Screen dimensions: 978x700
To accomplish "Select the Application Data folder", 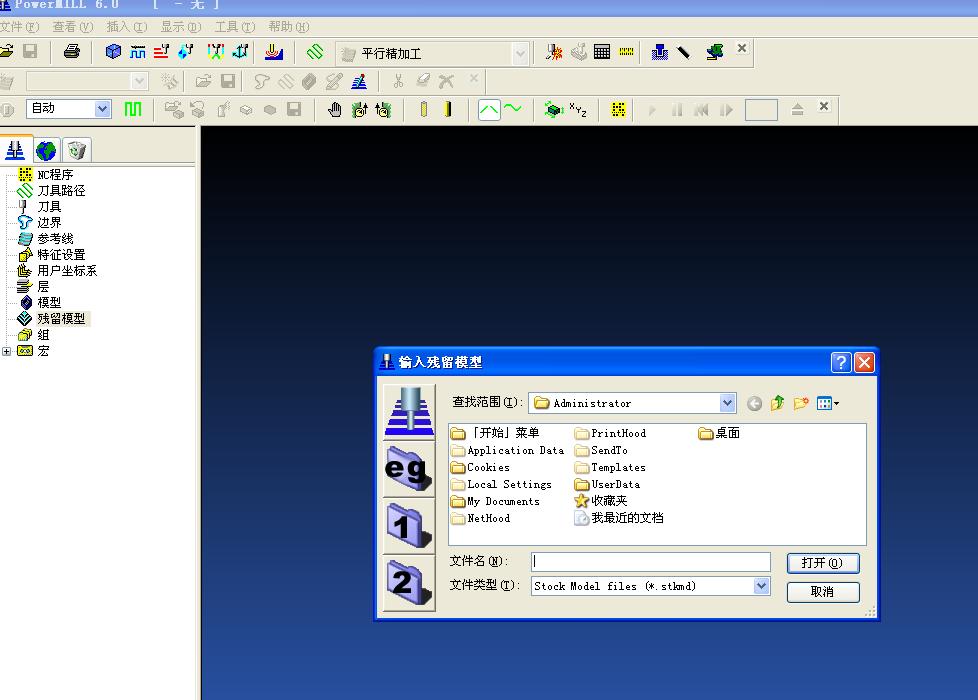I will click(508, 450).
